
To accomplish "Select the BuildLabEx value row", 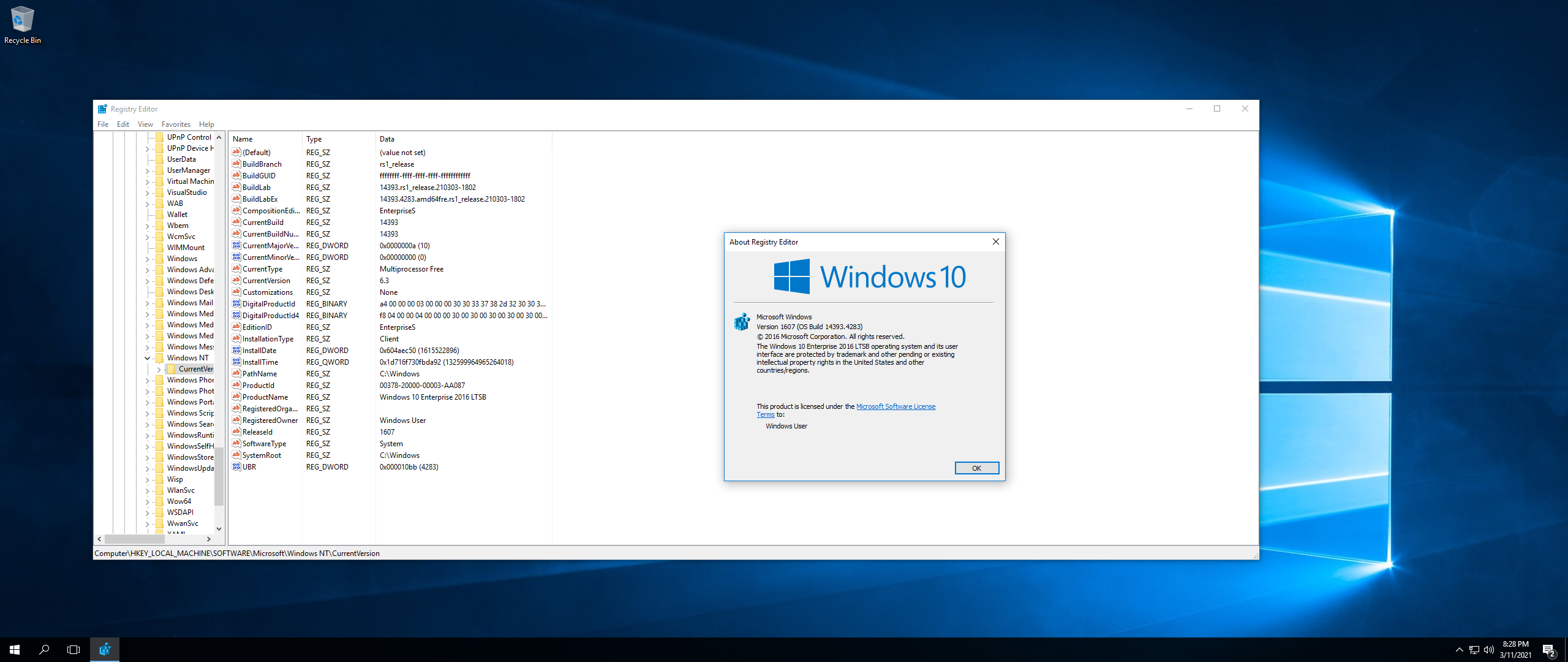I will 391,199.
